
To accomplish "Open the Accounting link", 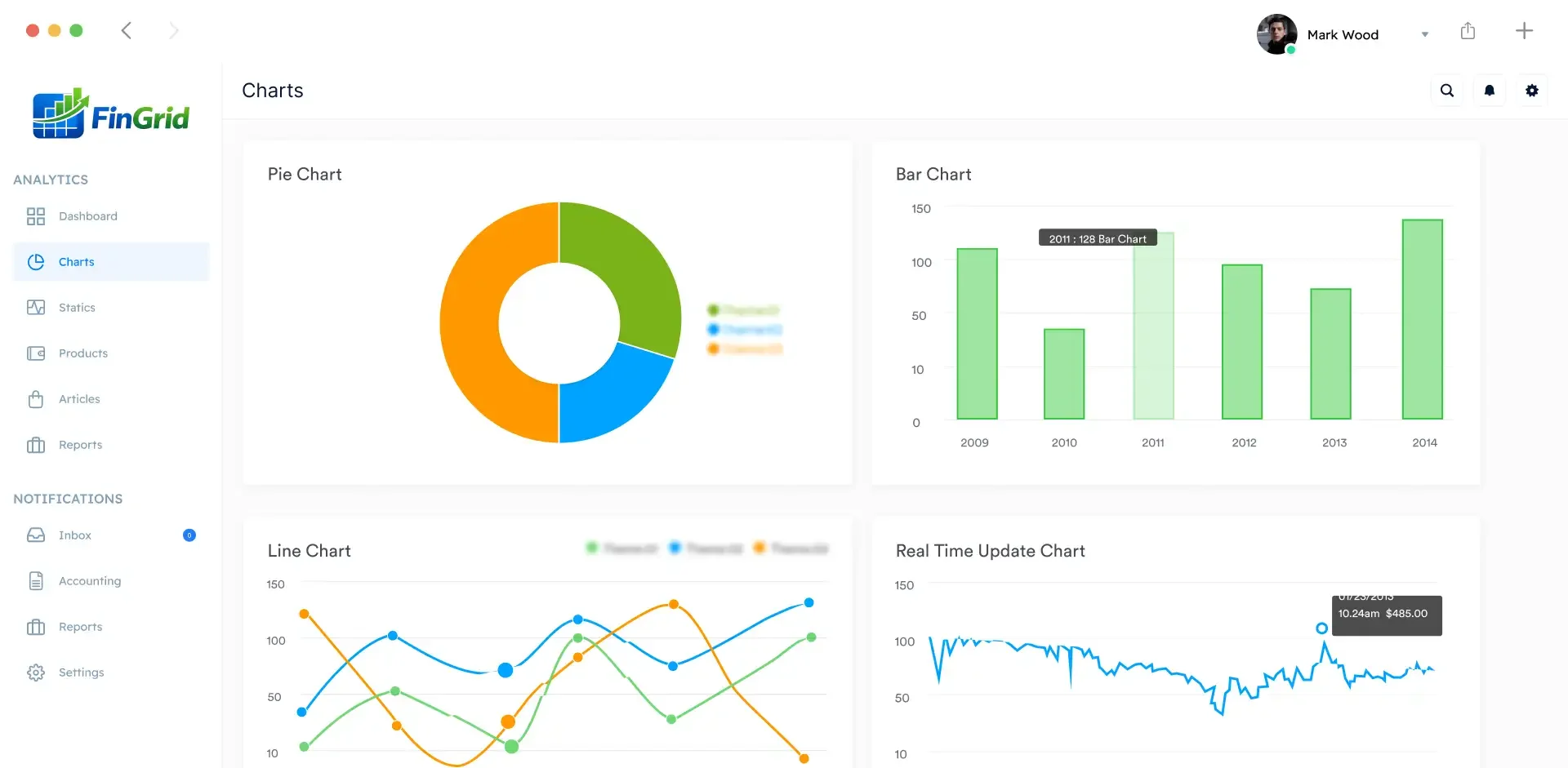I will pyautogui.click(x=111, y=581).
